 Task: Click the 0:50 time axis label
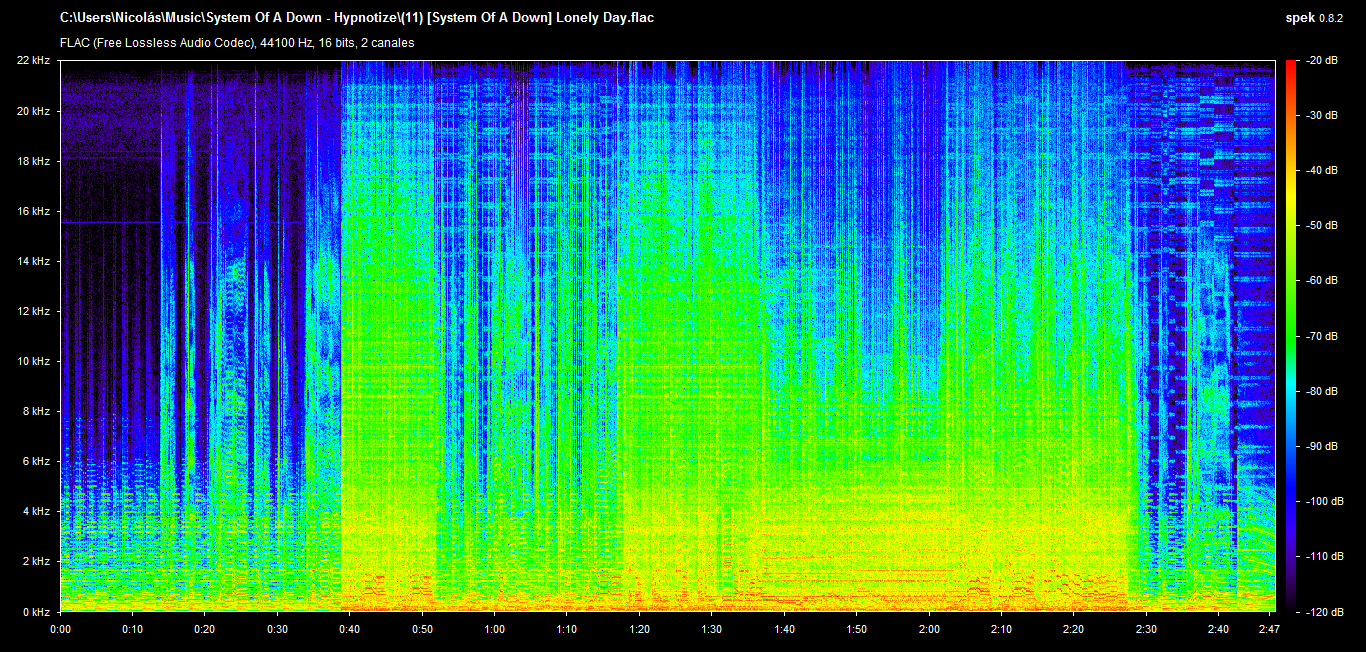(x=422, y=629)
